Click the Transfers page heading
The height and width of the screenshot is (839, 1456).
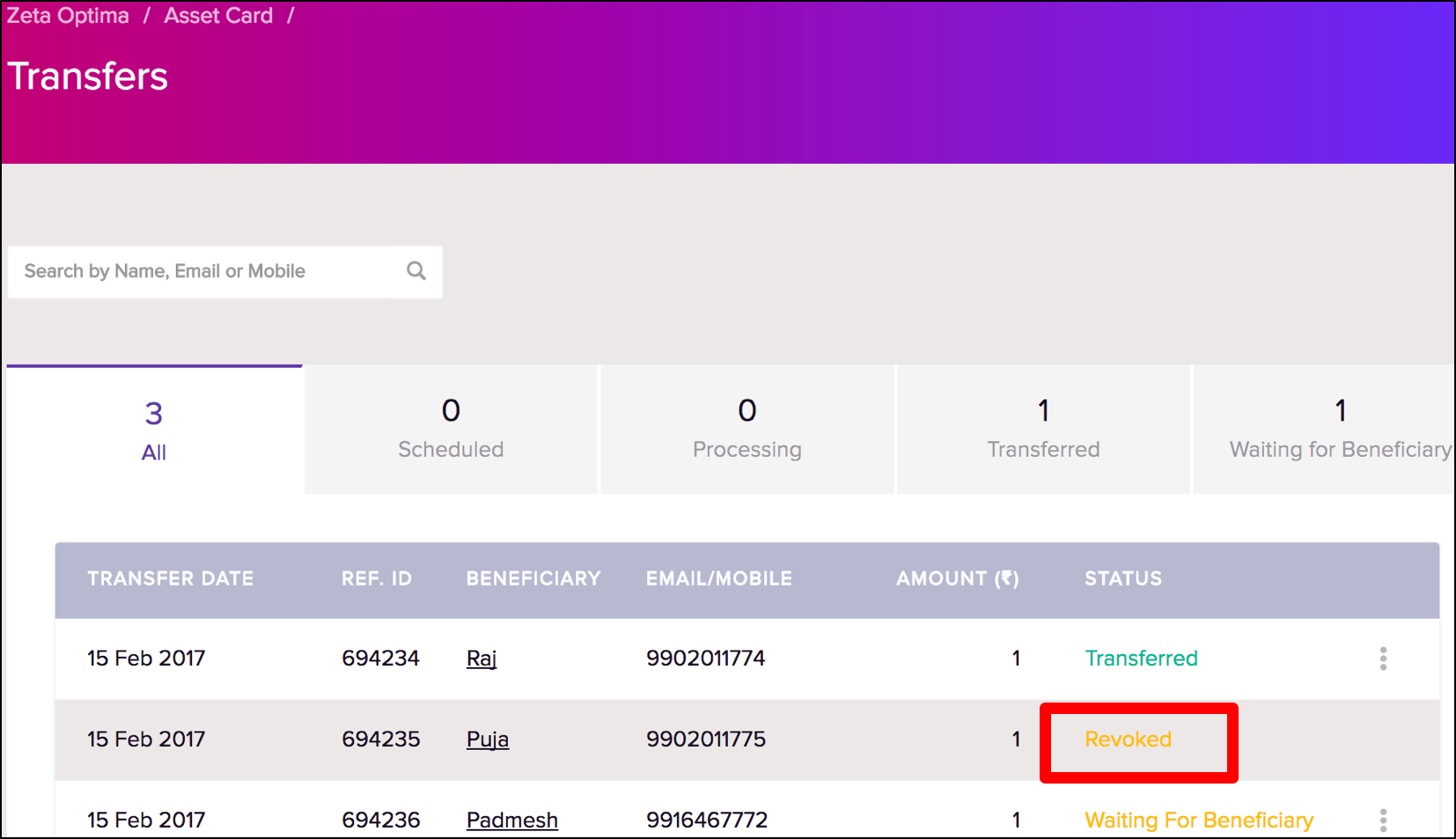88,77
